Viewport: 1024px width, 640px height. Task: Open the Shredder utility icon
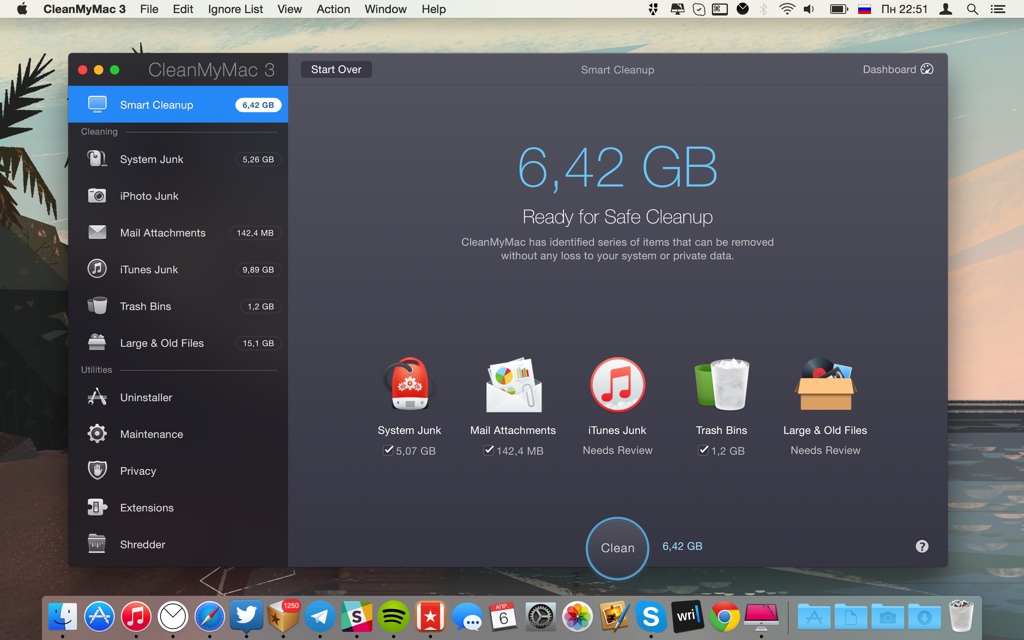coord(97,543)
